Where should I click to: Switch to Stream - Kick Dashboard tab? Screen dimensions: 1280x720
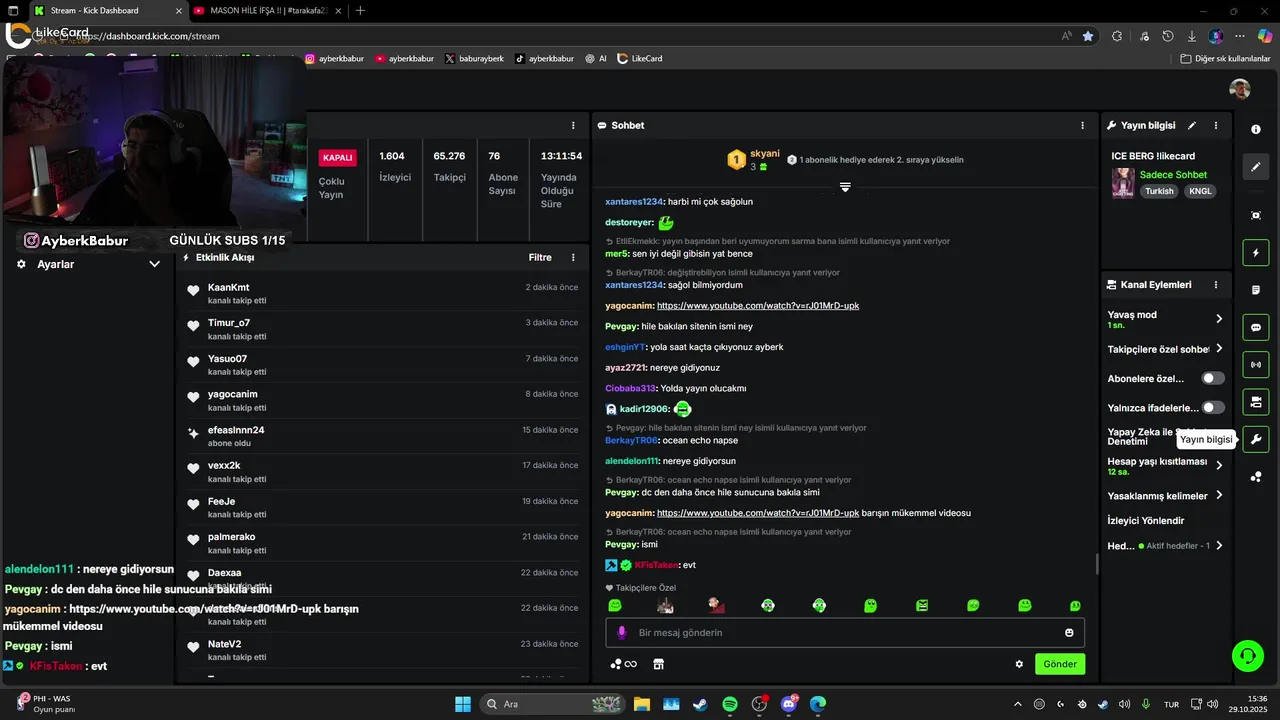[108, 11]
